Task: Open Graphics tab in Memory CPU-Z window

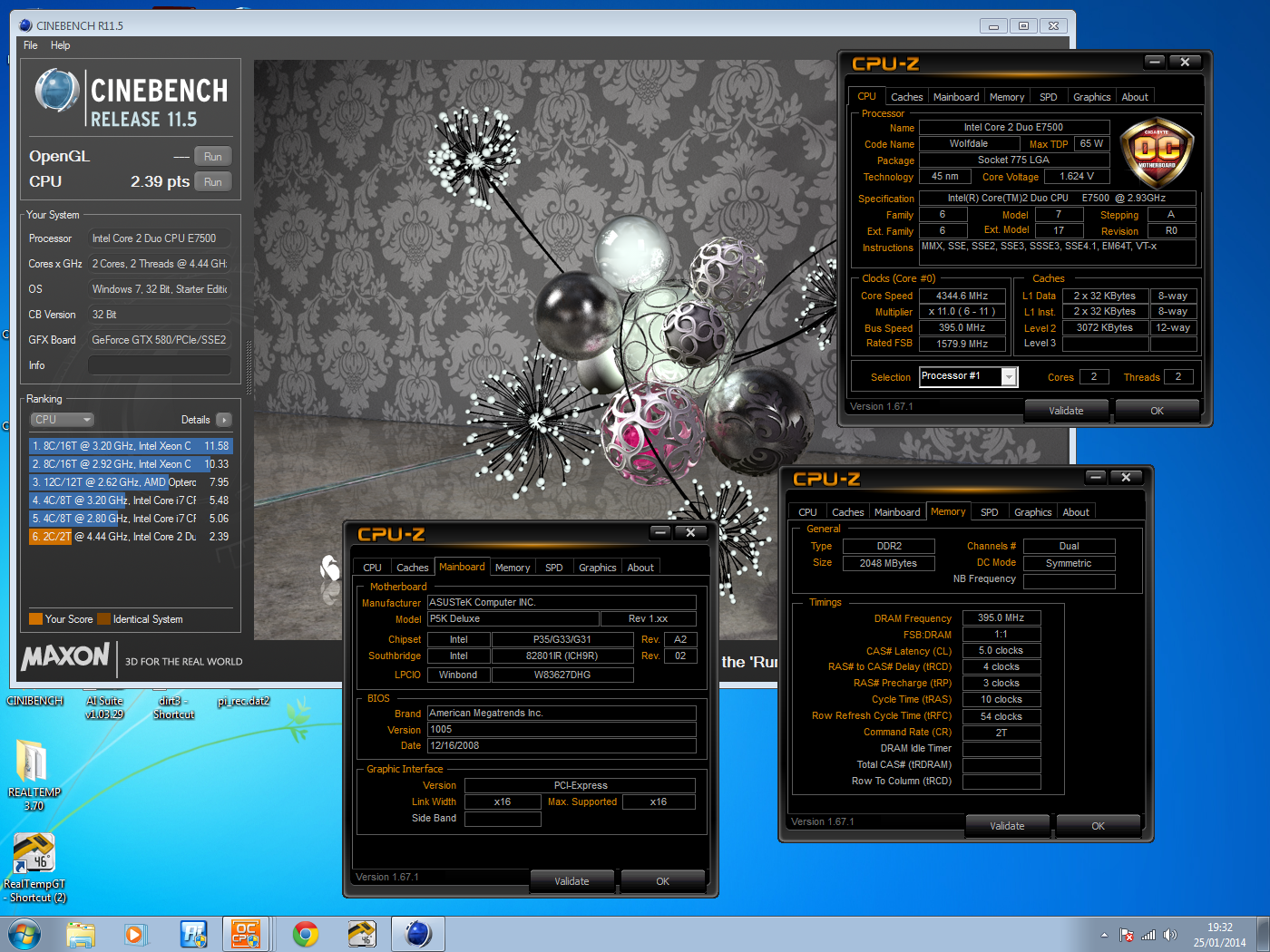Action: [1032, 512]
